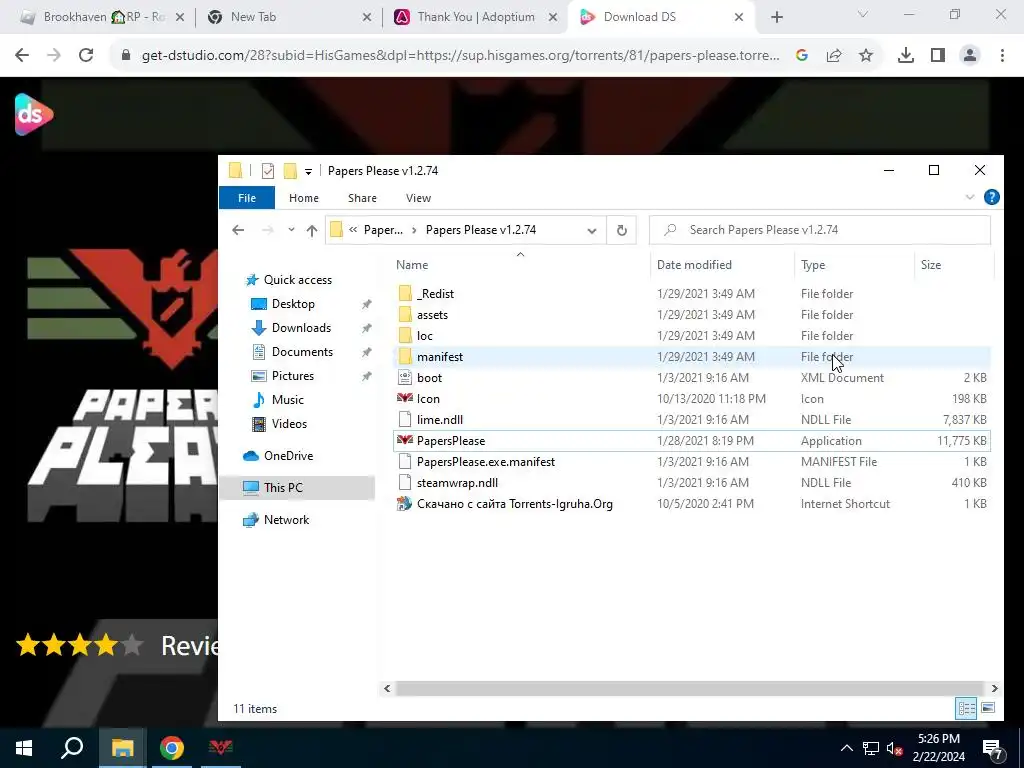Select Music in navigation pane
This screenshot has height=768, width=1024.
point(287,400)
